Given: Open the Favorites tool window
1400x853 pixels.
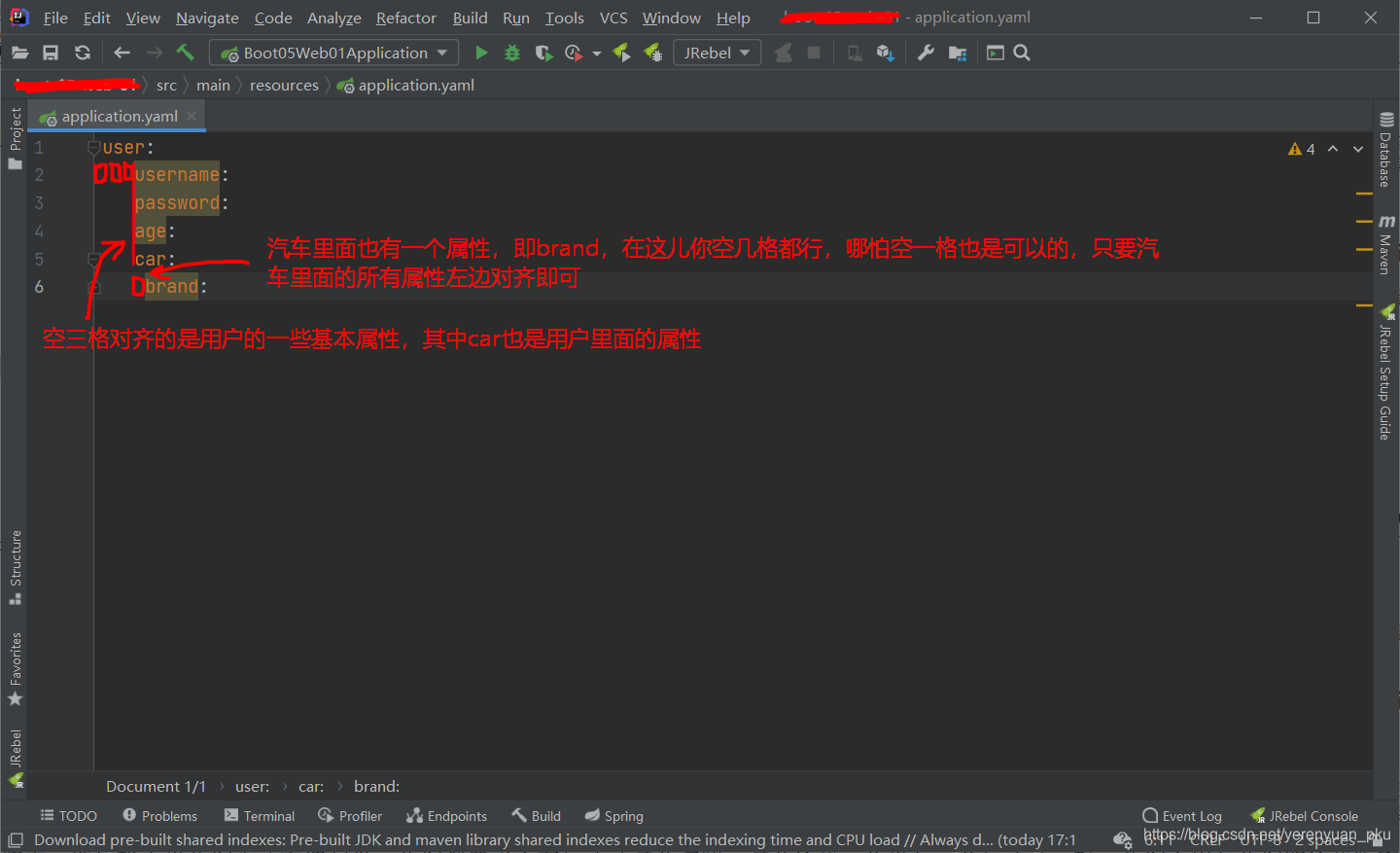Looking at the screenshot, I should tap(15, 669).
